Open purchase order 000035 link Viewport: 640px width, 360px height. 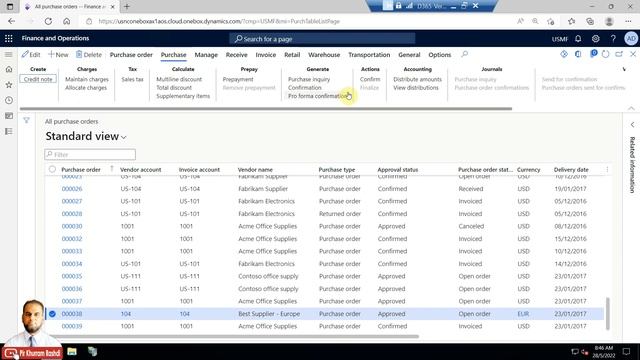tap(72, 276)
